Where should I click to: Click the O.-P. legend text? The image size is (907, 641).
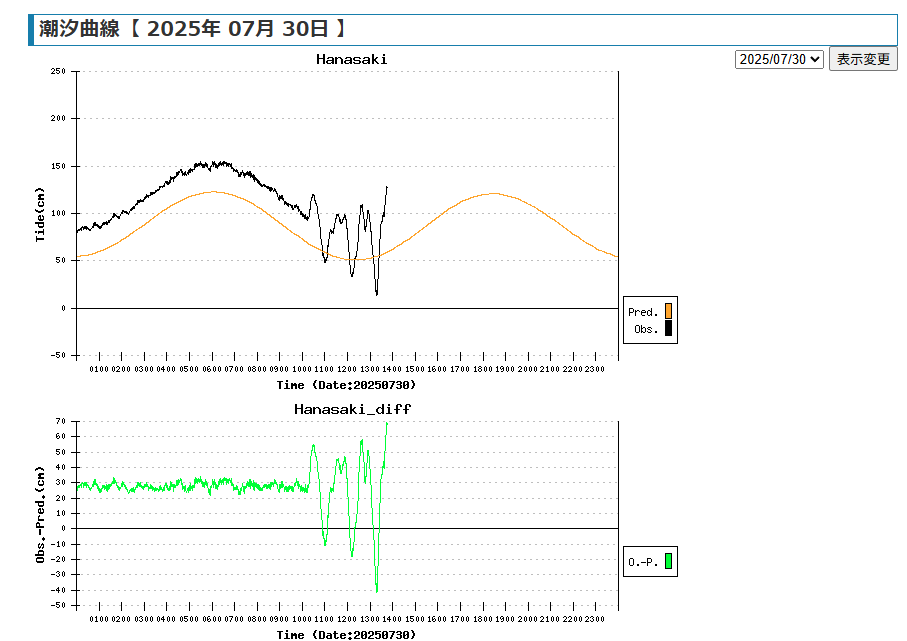tap(643, 562)
